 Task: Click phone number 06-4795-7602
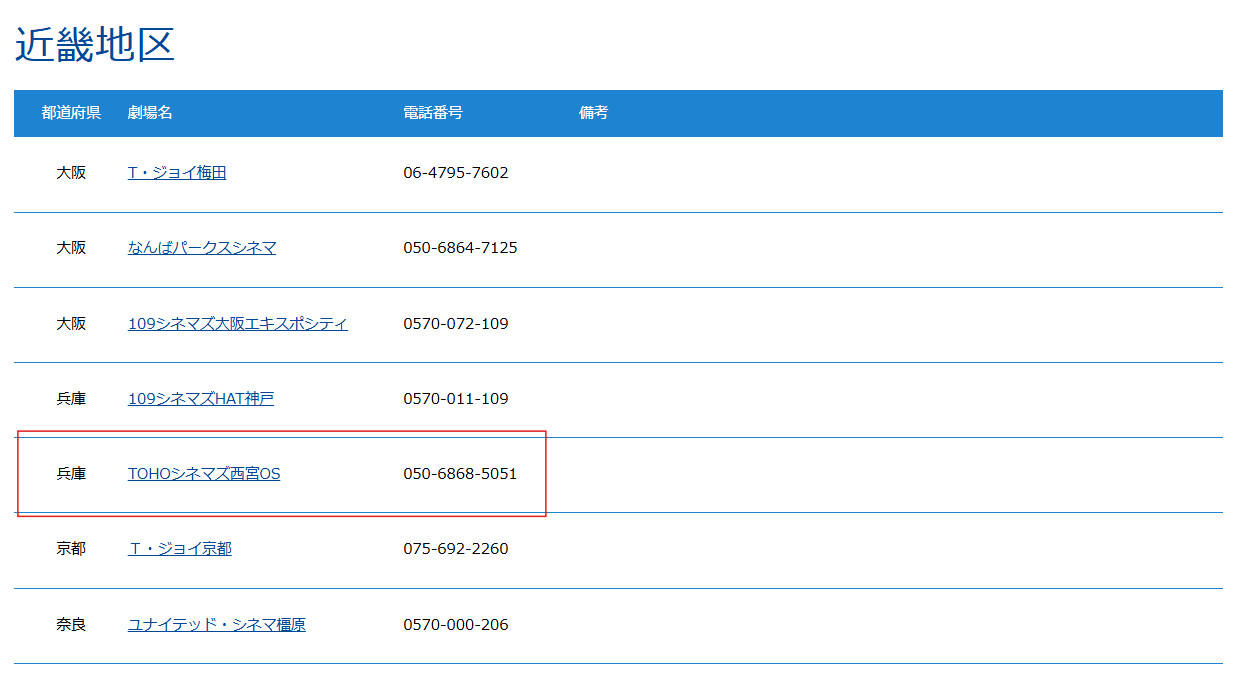pyautogui.click(x=456, y=173)
